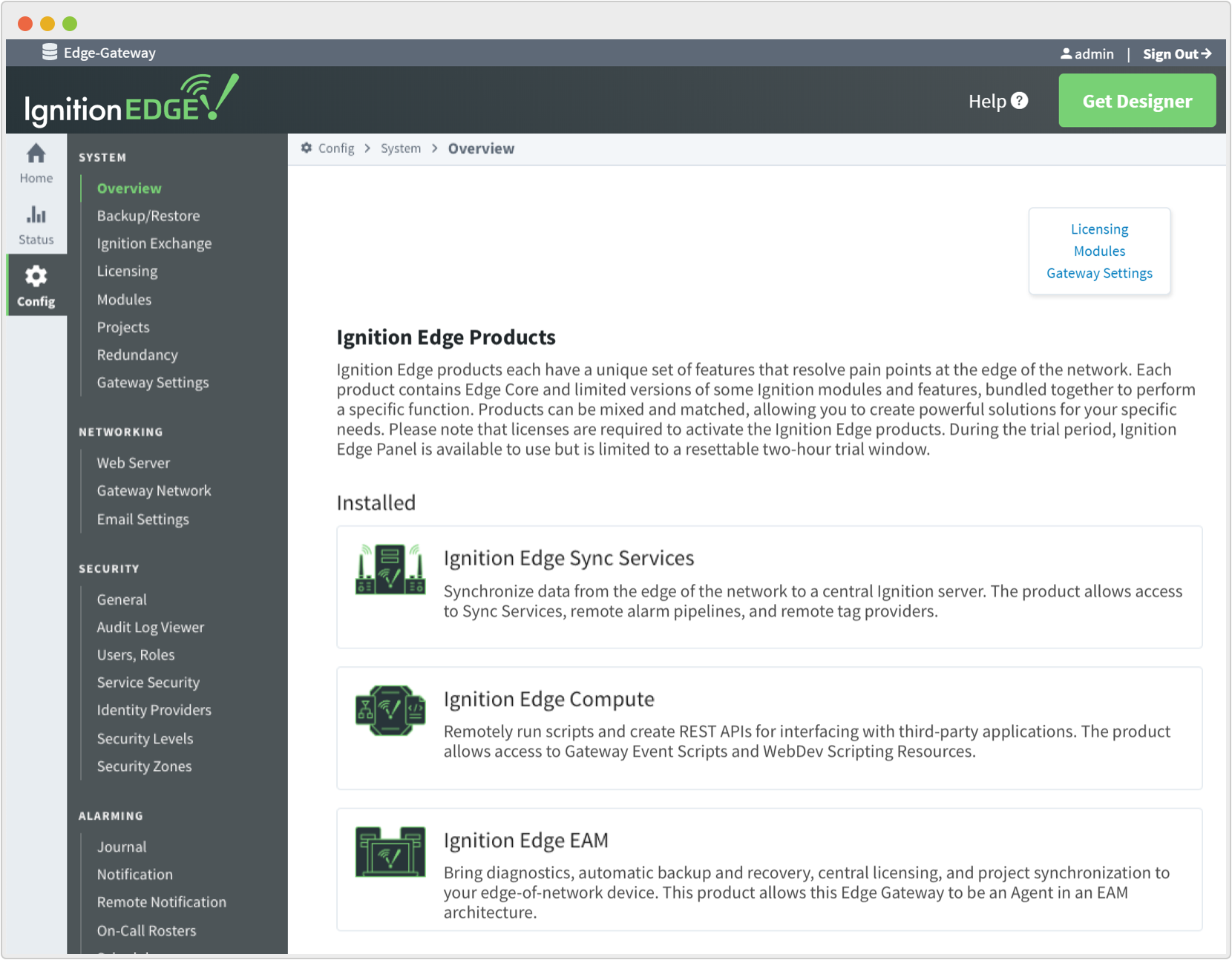Viewport: 1232px width, 960px height.
Task: Click the System breadcrumb item
Action: point(401,148)
